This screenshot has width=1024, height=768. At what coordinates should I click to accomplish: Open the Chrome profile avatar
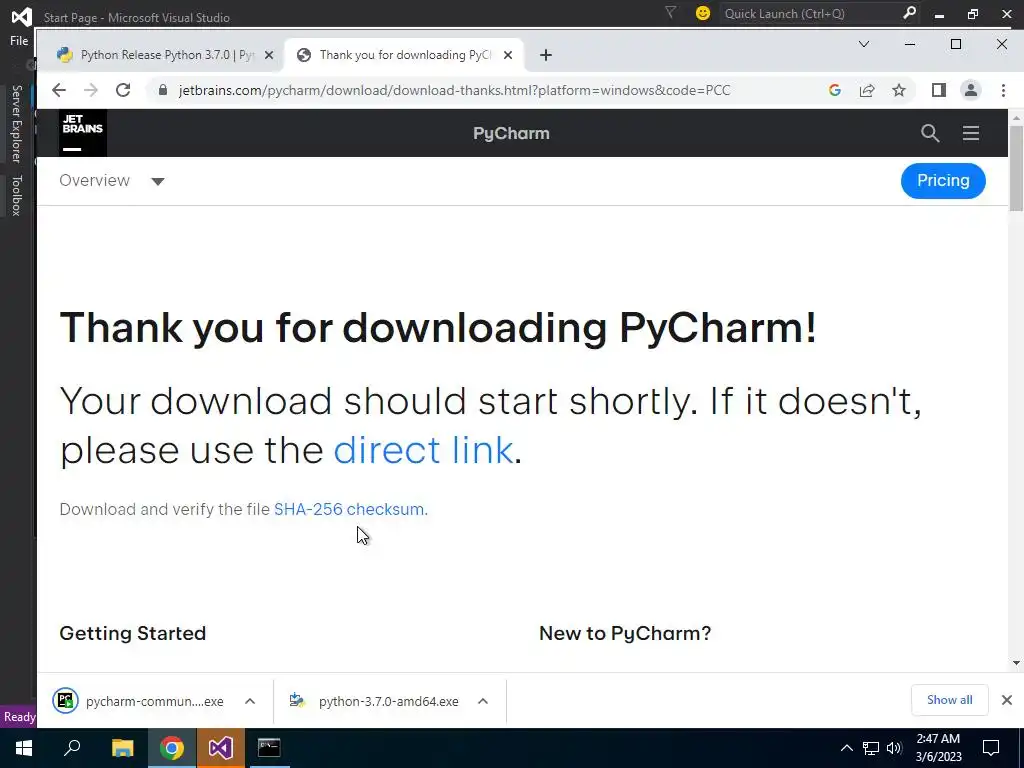[x=971, y=90]
